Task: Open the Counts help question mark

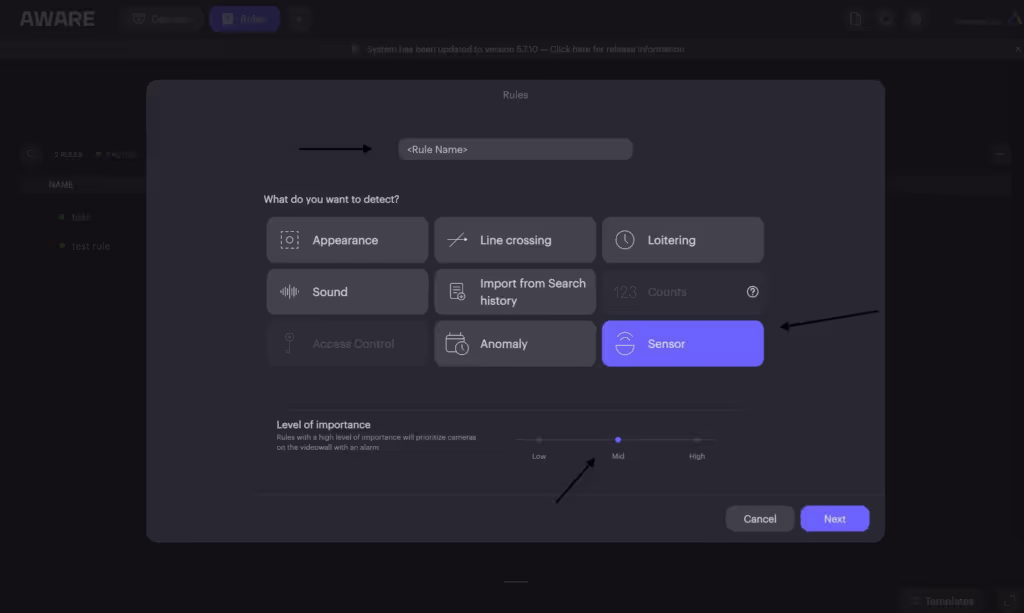Action: [752, 292]
